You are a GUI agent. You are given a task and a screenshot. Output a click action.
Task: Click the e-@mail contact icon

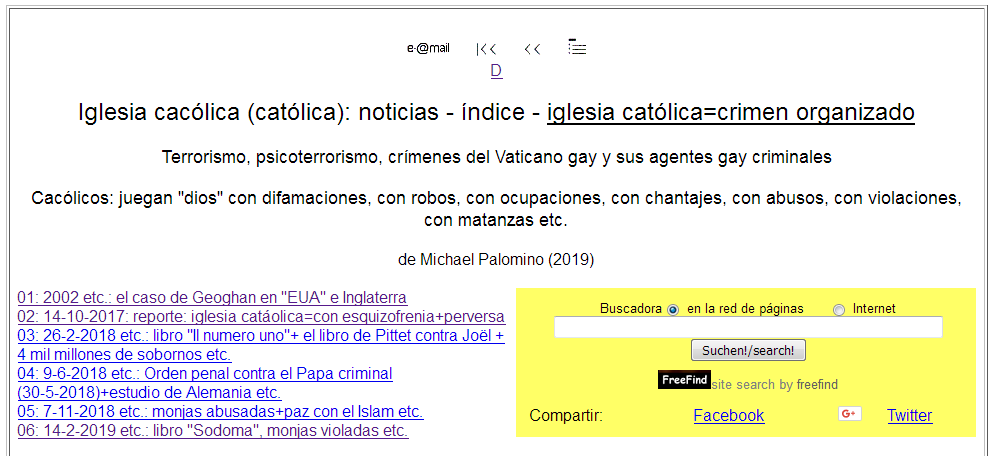point(428,48)
